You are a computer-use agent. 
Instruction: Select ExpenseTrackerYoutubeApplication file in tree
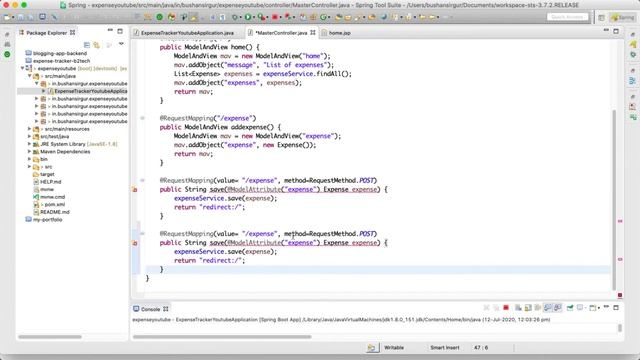point(91,91)
